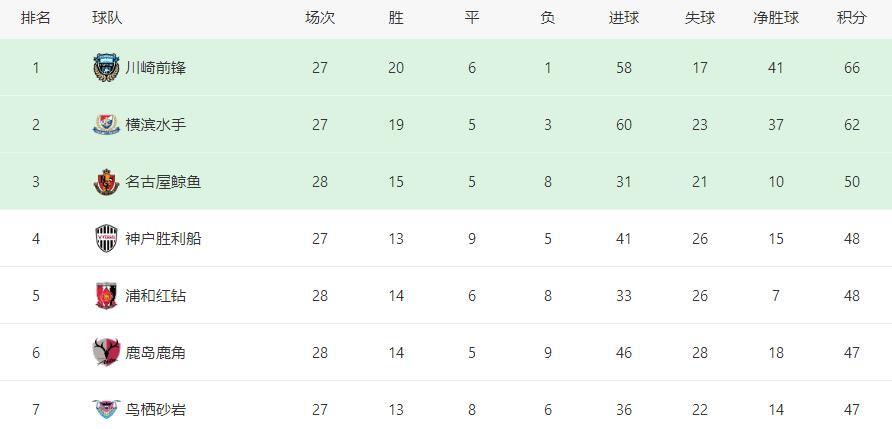Image resolution: width=892 pixels, height=429 pixels.
Task: Open the 川崎前锋 team name link
Action: (155, 68)
